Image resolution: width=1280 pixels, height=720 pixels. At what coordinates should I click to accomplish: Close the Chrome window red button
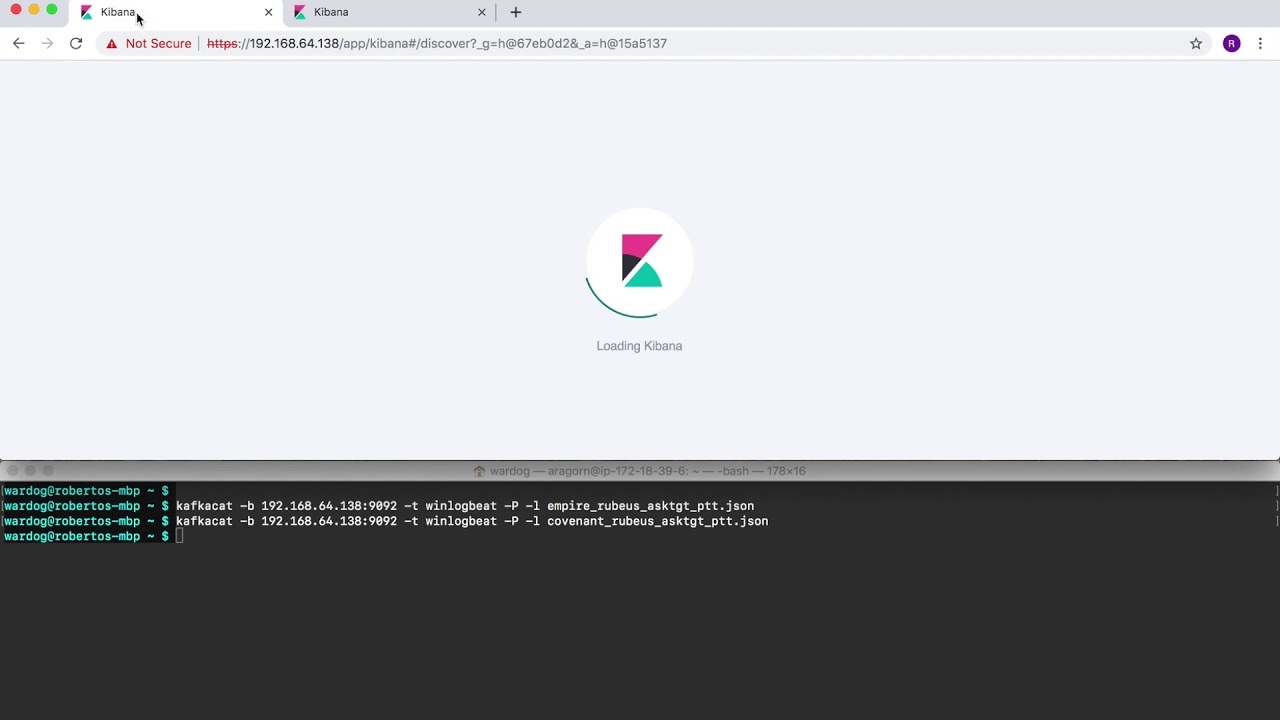pos(16,10)
